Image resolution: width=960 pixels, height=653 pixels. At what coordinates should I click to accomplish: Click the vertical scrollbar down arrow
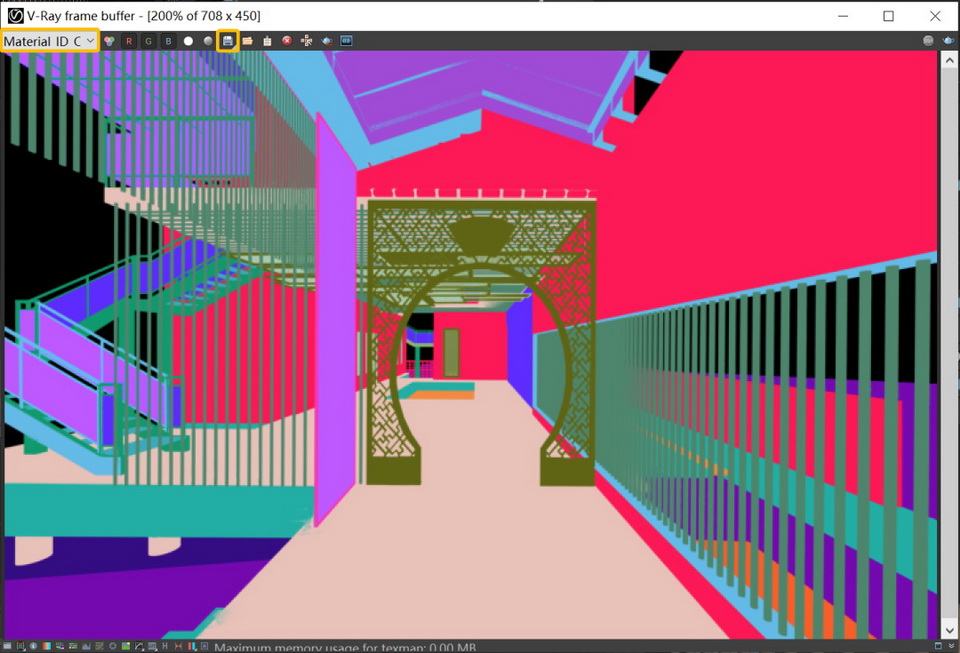coord(948,631)
